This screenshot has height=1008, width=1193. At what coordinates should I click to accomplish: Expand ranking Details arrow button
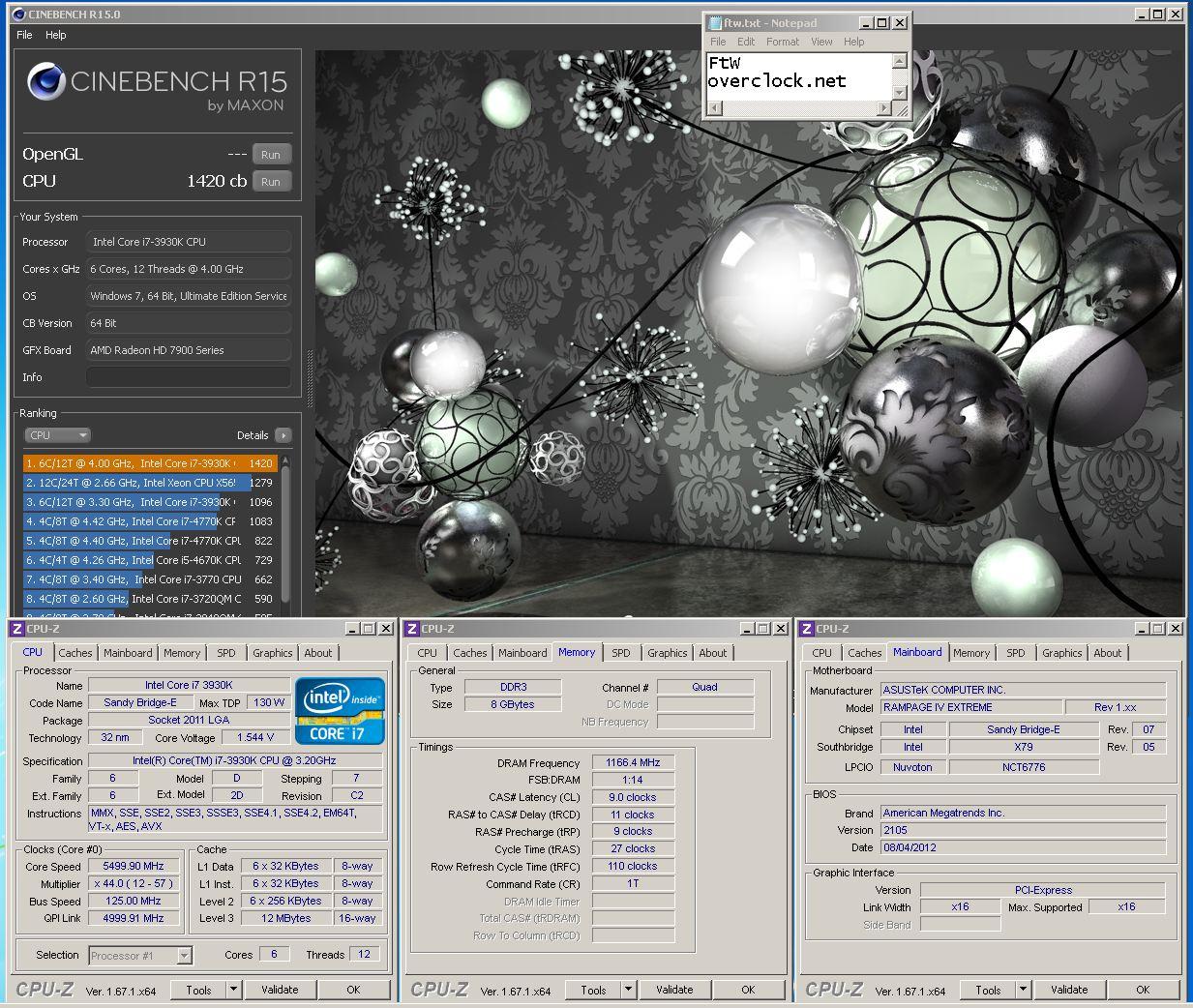tap(283, 435)
